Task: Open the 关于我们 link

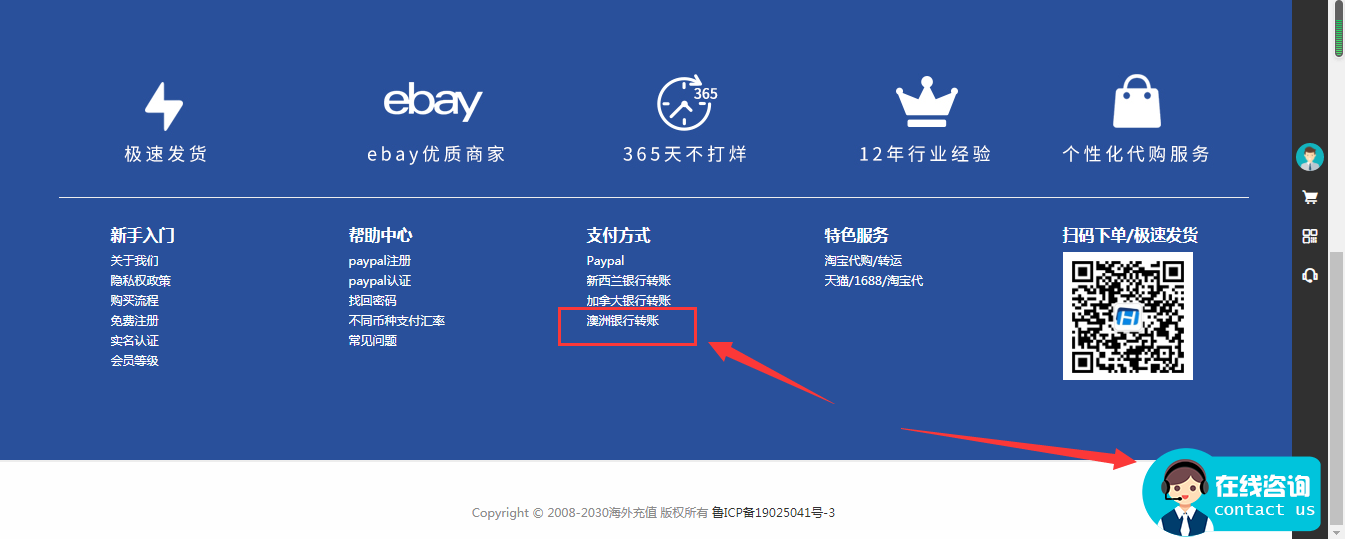Action: coord(134,261)
